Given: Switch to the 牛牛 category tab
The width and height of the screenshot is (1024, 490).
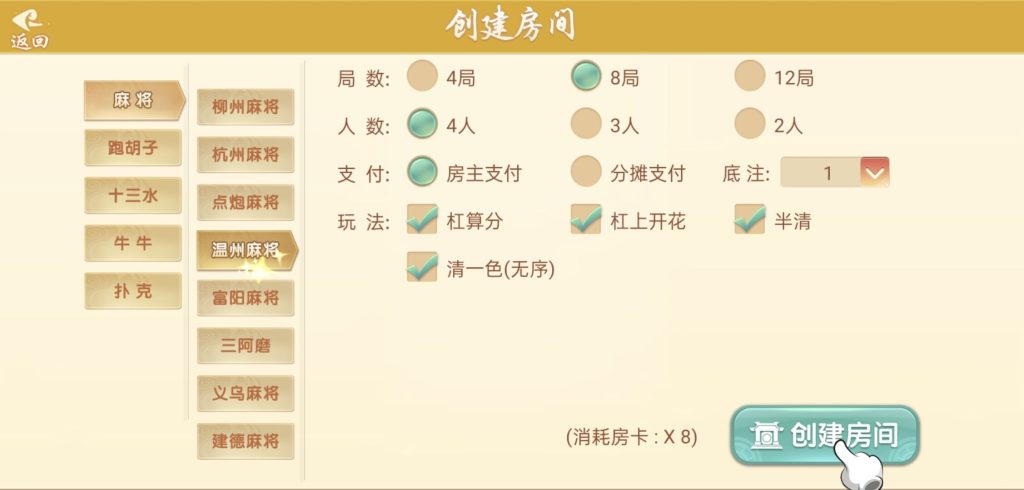Looking at the screenshot, I should point(133,243).
